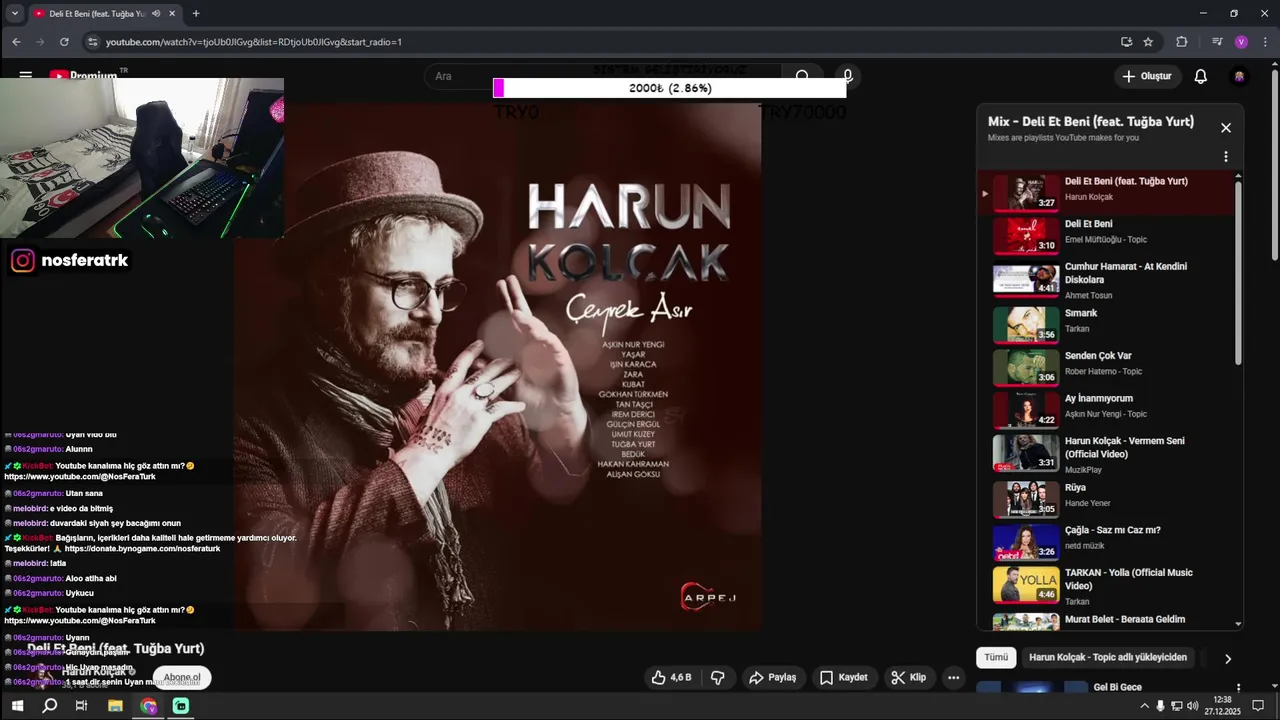Click the Abone ol subscribe button
This screenshot has width=1280, height=720.
tap(182, 677)
